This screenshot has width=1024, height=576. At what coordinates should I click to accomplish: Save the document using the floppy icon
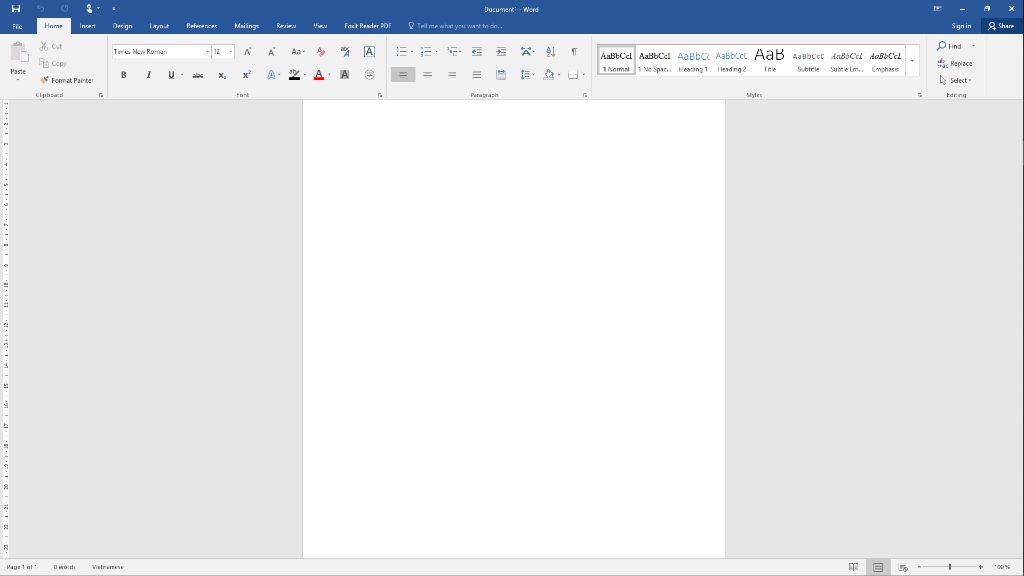point(16,8)
